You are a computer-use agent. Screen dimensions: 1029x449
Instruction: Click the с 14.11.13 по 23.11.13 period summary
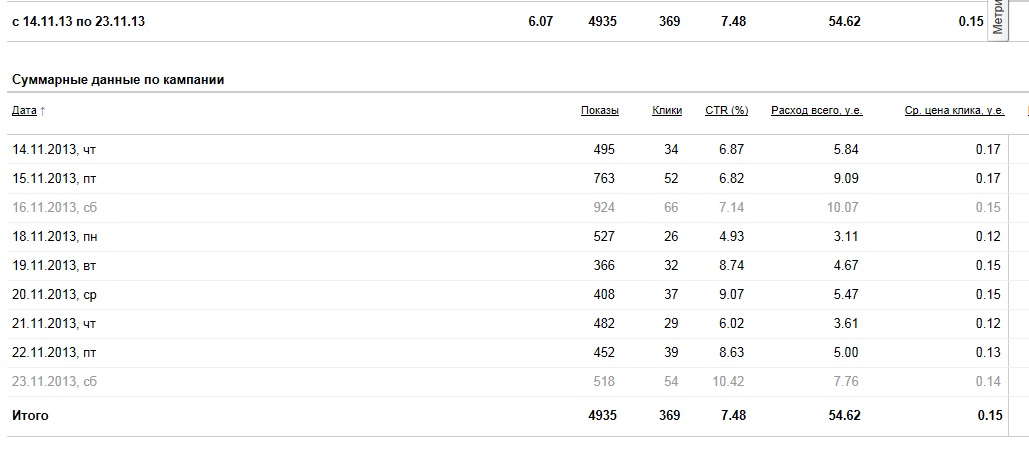(x=79, y=22)
